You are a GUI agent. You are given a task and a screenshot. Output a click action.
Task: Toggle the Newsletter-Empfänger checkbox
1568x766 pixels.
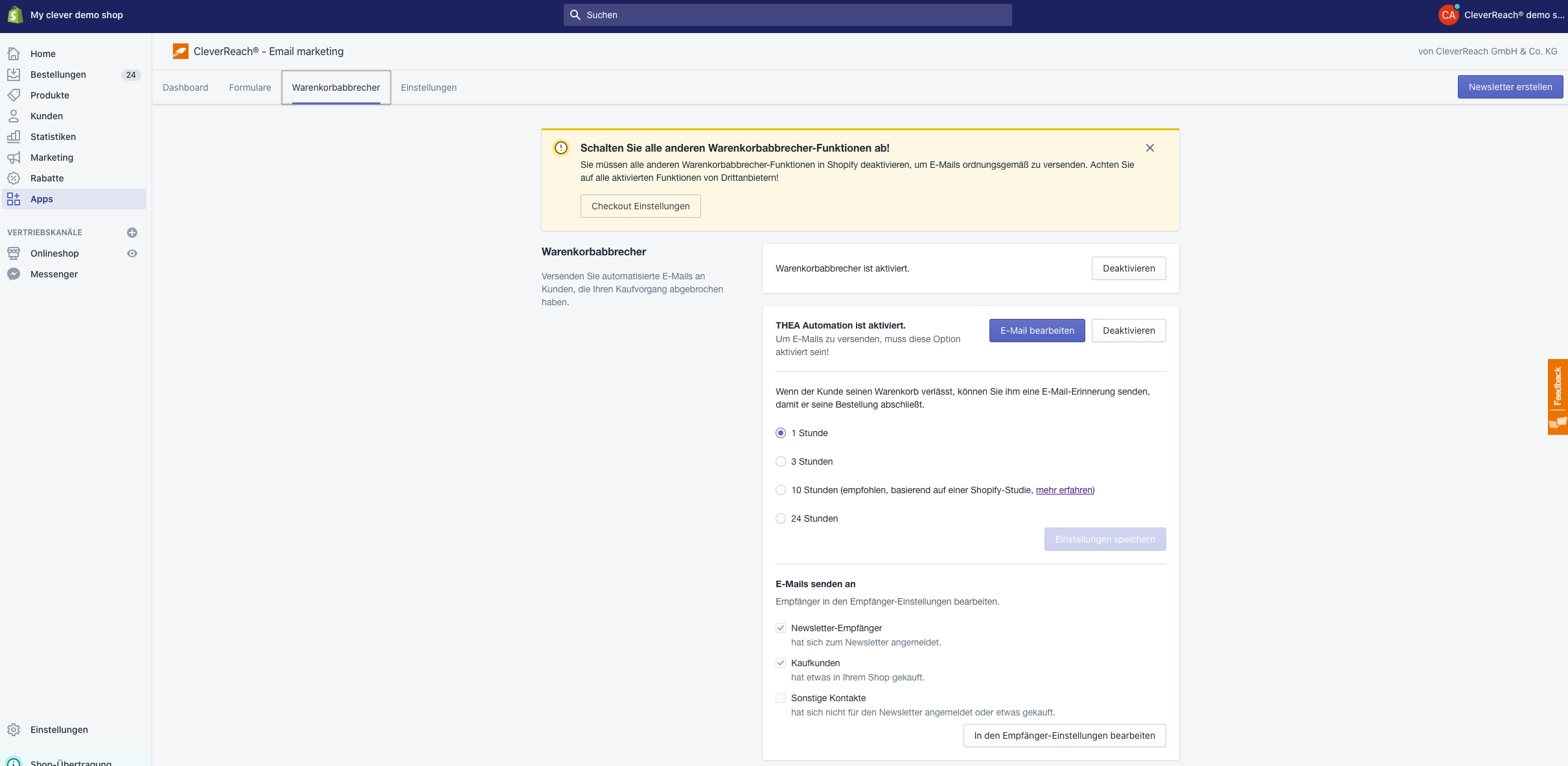[x=781, y=628]
